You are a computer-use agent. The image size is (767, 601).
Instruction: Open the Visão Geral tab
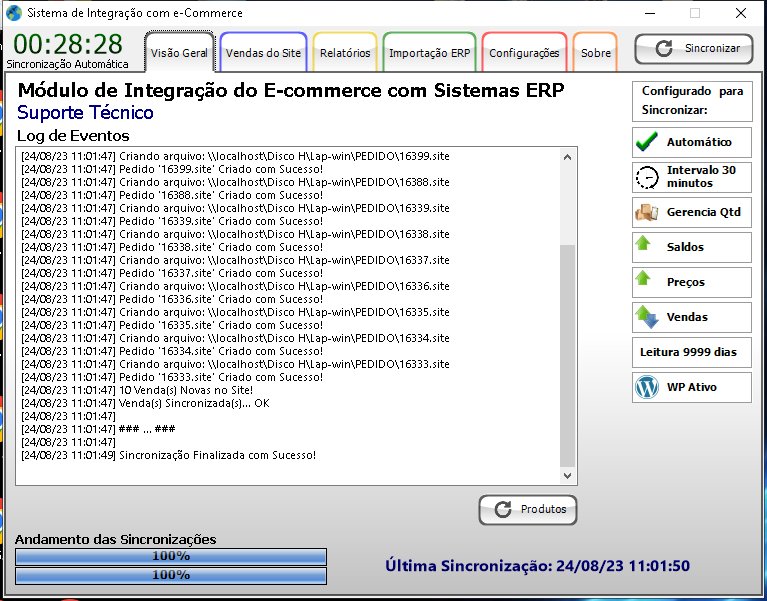coord(179,53)
